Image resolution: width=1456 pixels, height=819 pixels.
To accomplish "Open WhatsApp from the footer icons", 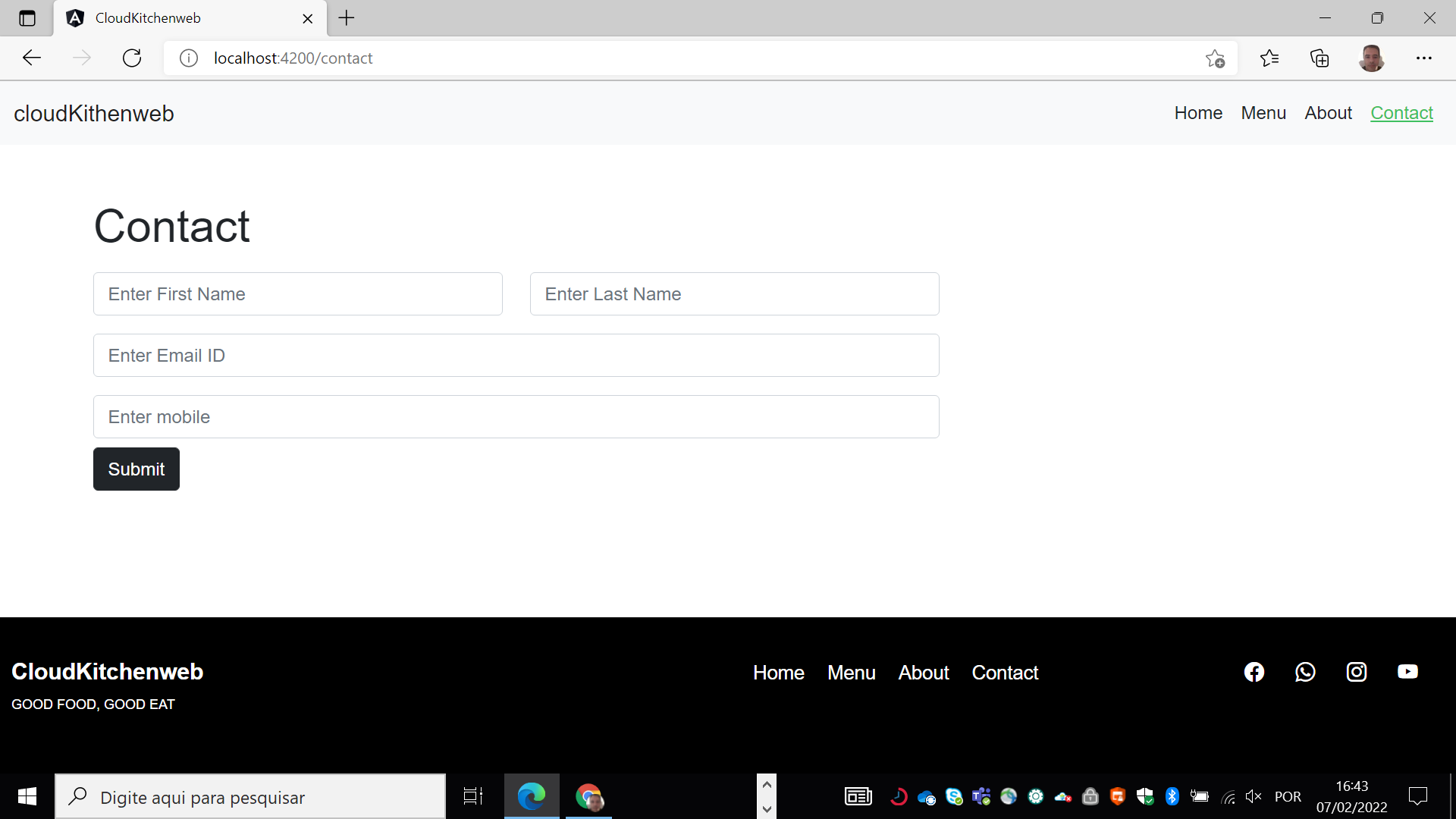I will 1305,672.
